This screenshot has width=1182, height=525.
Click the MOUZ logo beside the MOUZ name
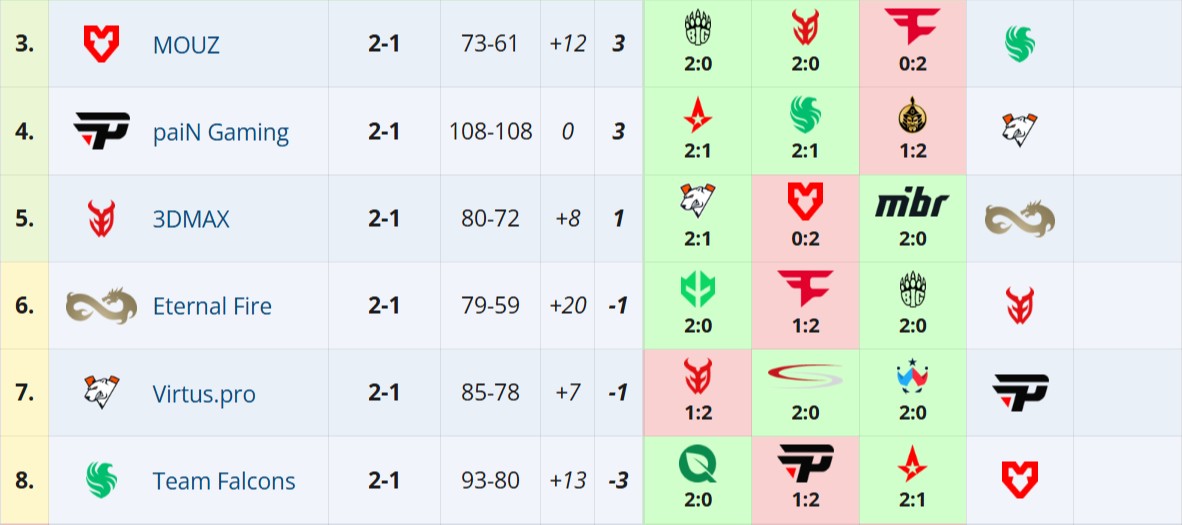tap(101, 44)
